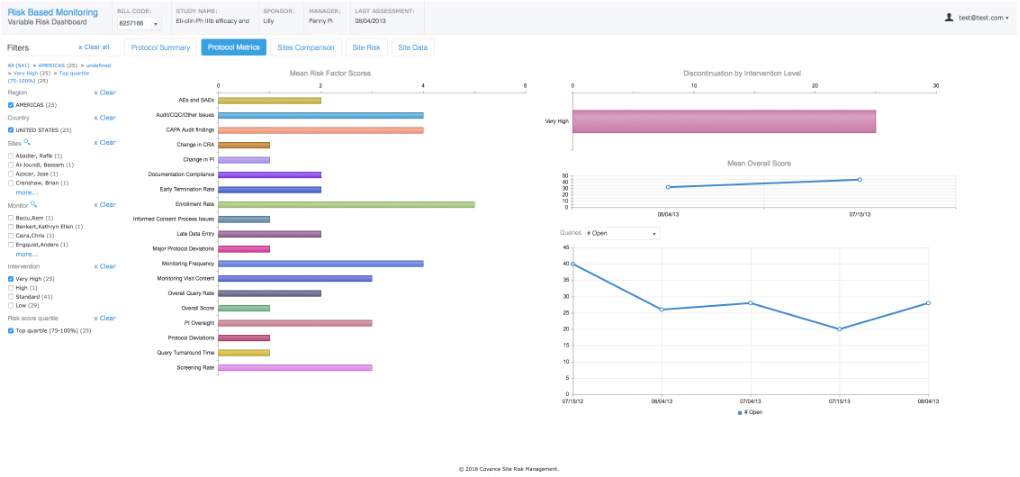Open the Queries # Open dropdown
The width and height of the screenshot is (1020, 477).
click(x=622, y=233)
